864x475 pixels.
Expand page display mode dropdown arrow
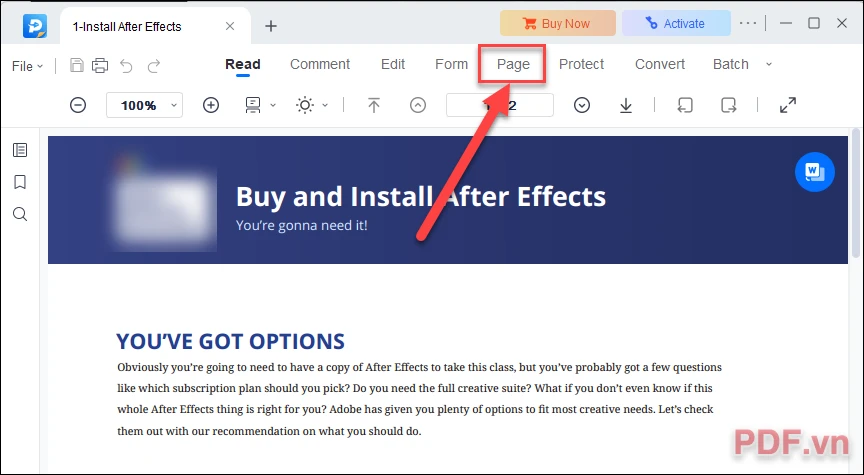click(x=273, y=105)
